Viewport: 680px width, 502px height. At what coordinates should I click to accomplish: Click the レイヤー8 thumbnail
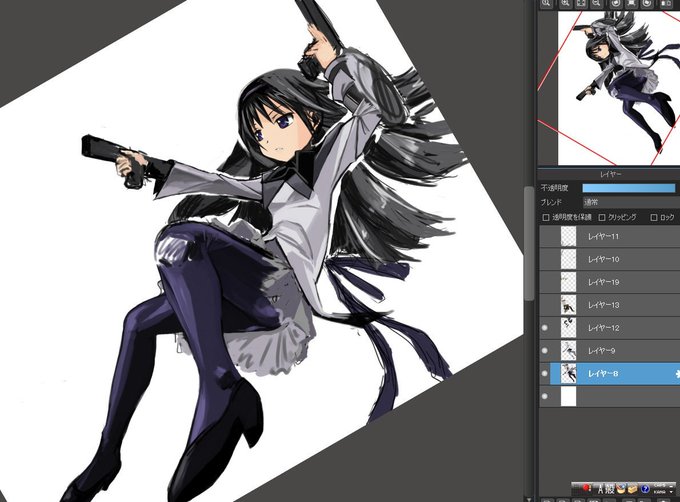pos(569,374)
